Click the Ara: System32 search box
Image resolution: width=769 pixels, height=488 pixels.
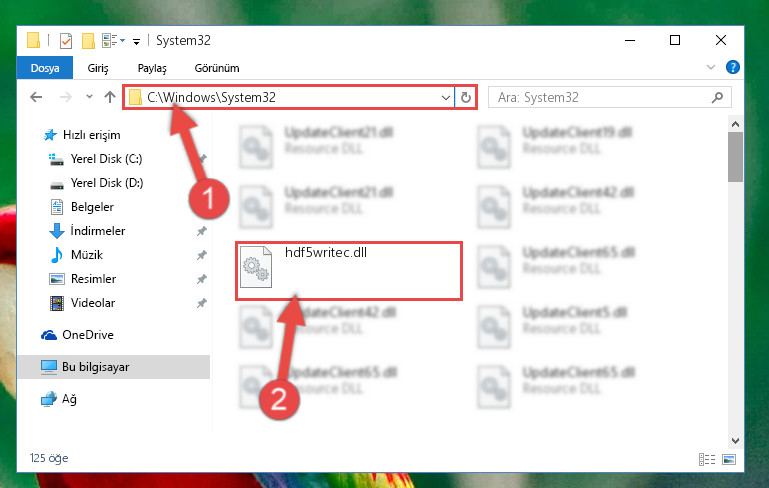602,97
